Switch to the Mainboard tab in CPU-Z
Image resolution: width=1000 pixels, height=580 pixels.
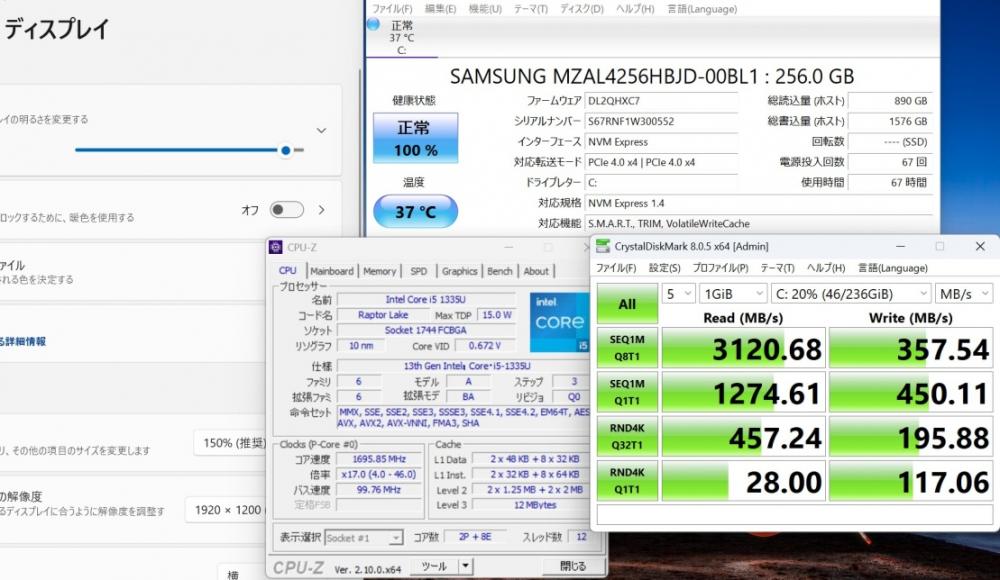(x=332, y=271)
